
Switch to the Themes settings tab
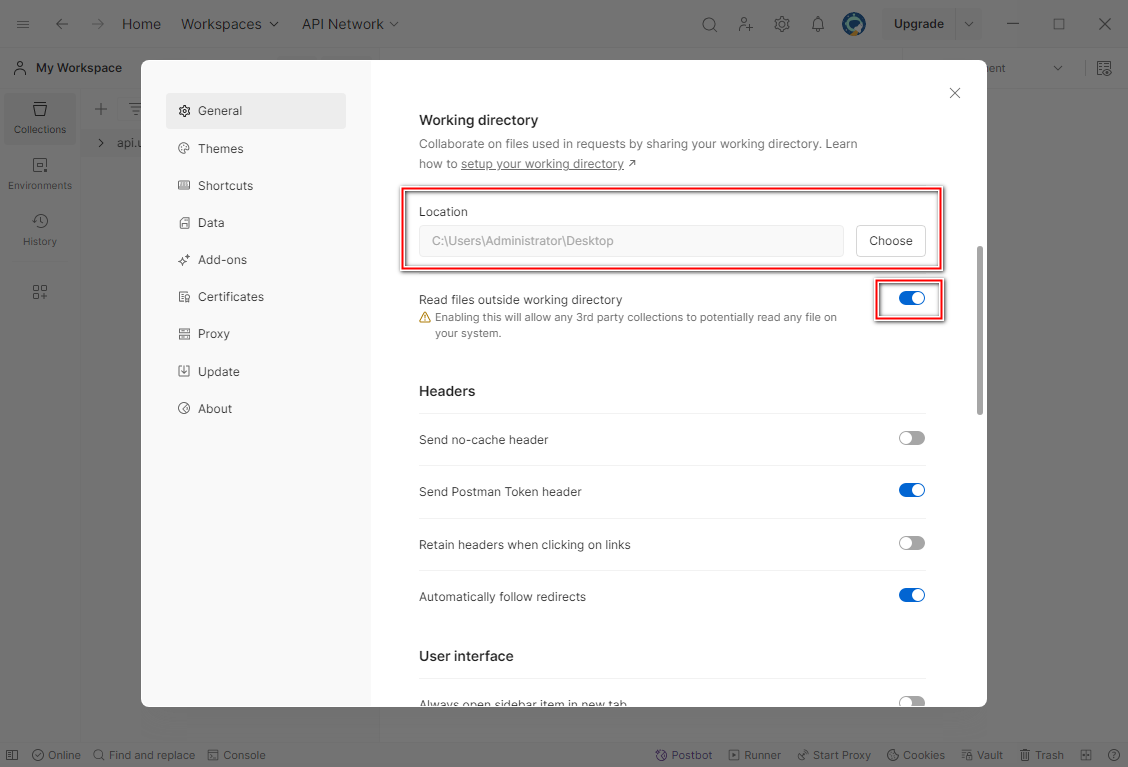tap(220, 148)
